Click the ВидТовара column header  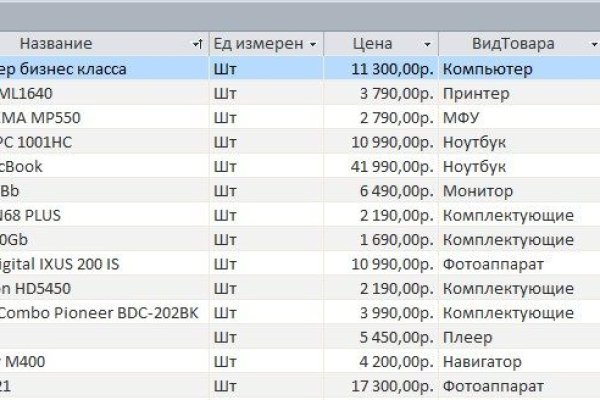[x=511, y=44]
